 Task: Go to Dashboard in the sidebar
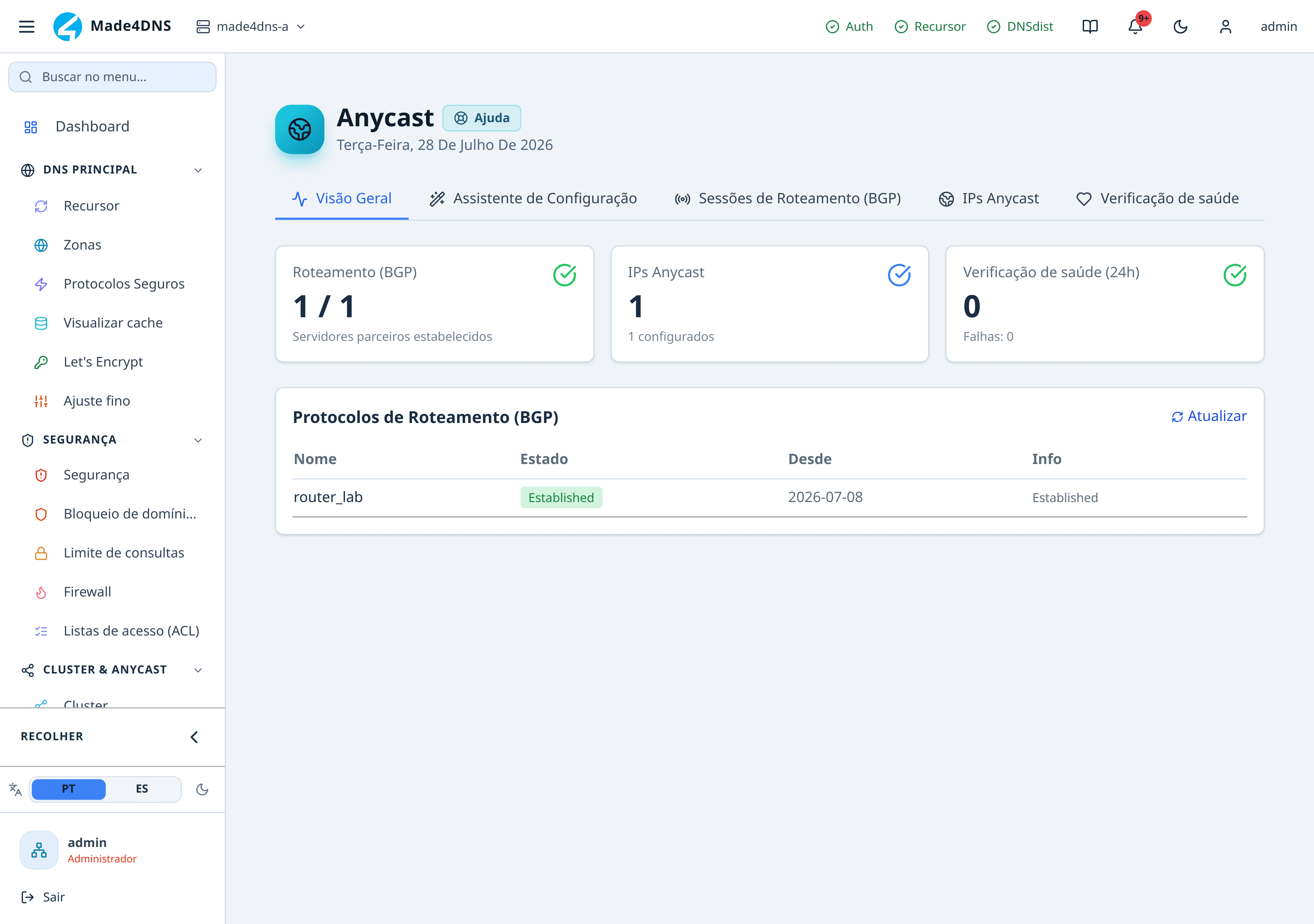point(92,127)
